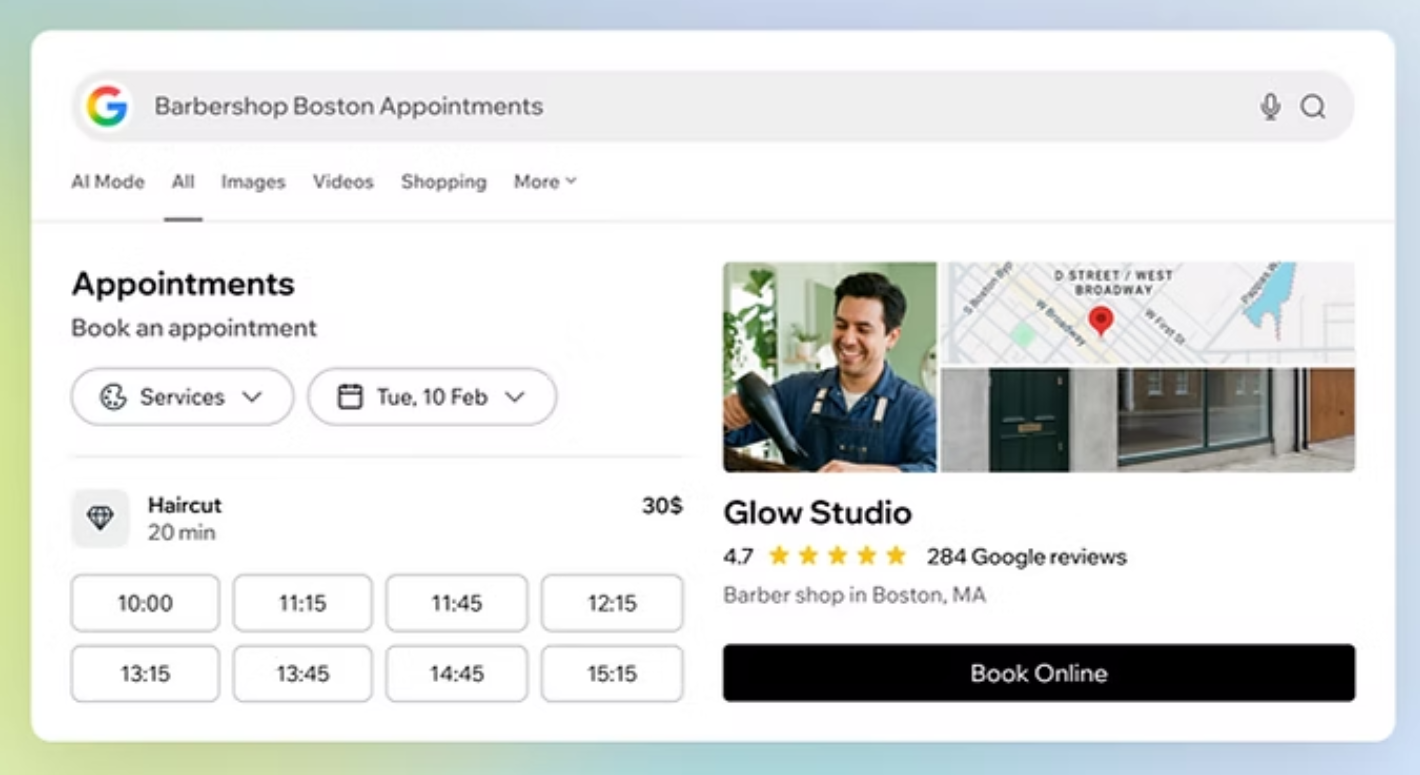Click the barber photo thumbnail
This screenshot has width=1420, height=775.
[829, 367]
